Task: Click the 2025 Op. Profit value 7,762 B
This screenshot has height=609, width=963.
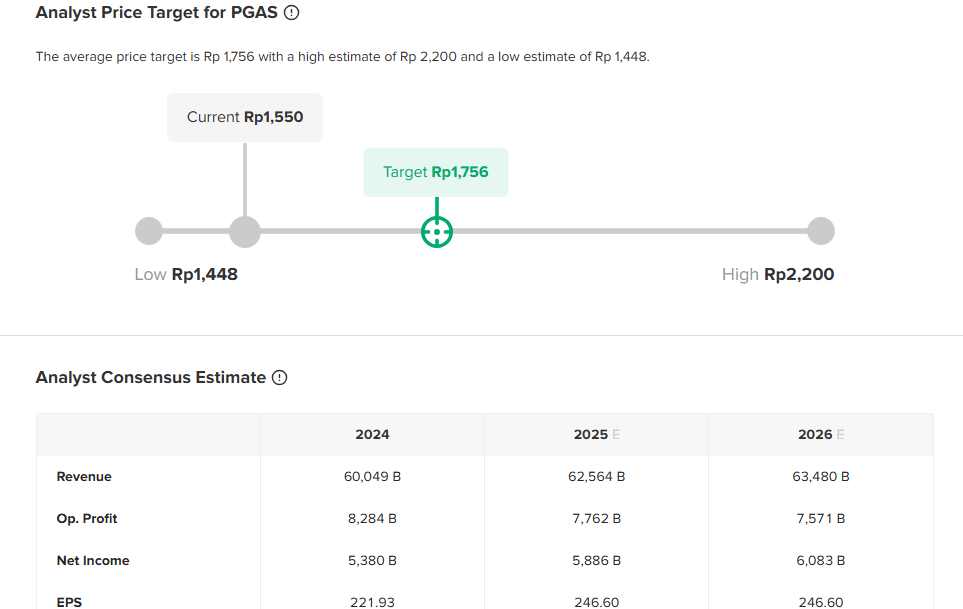Action: [x=596, y=519]
